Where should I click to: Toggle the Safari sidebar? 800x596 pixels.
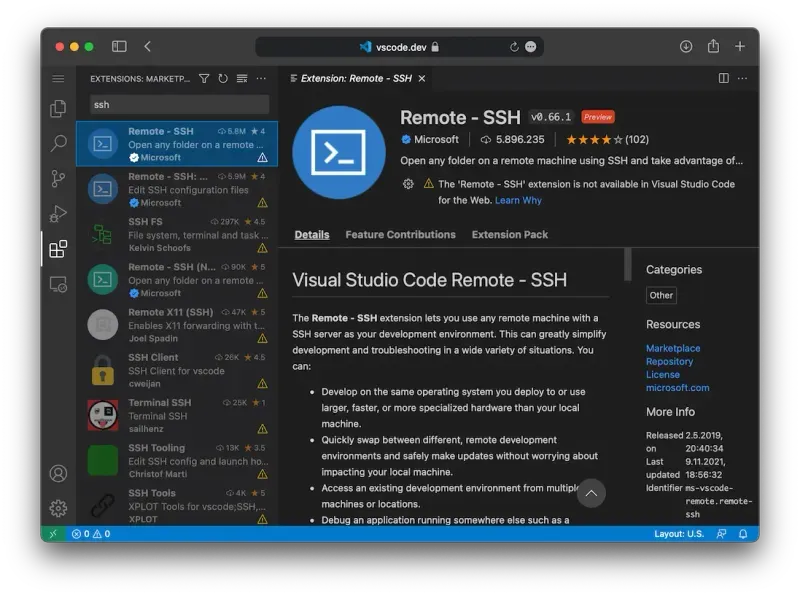tap(119, 46)
